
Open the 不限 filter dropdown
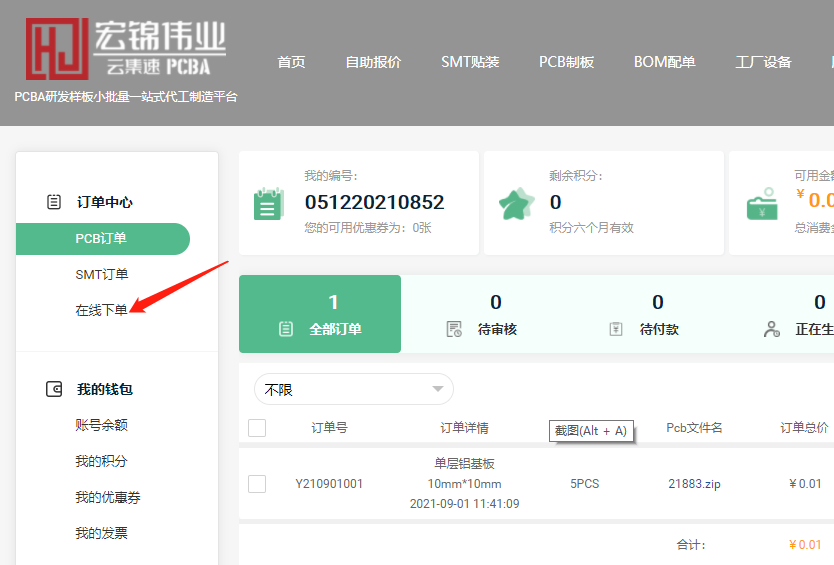354,389
